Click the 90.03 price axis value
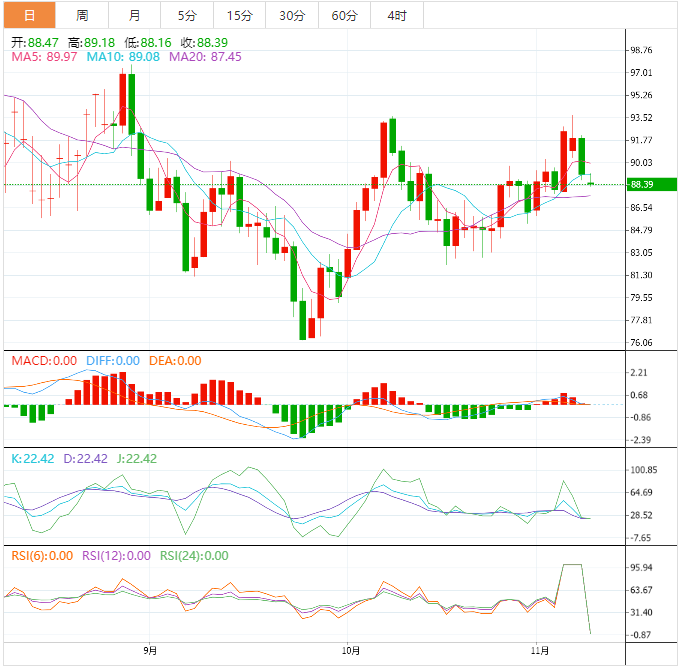Viewport: 683px width, 669px height. (x=641, y=162)
